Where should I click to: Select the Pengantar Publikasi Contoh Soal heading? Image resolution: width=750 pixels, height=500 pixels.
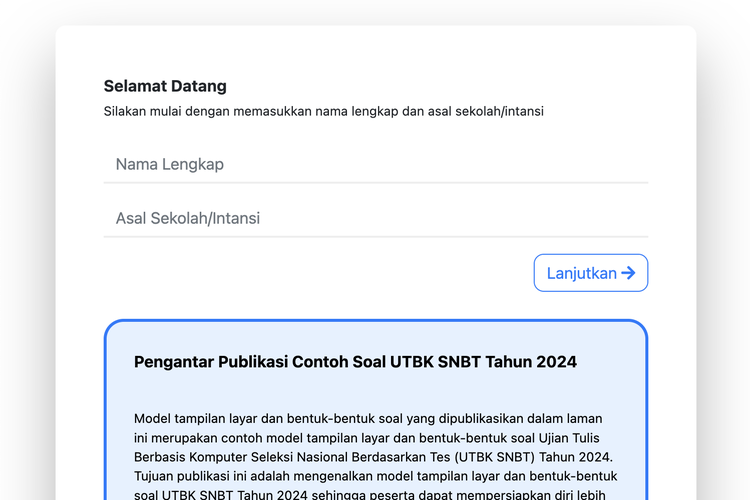[355, 361]
